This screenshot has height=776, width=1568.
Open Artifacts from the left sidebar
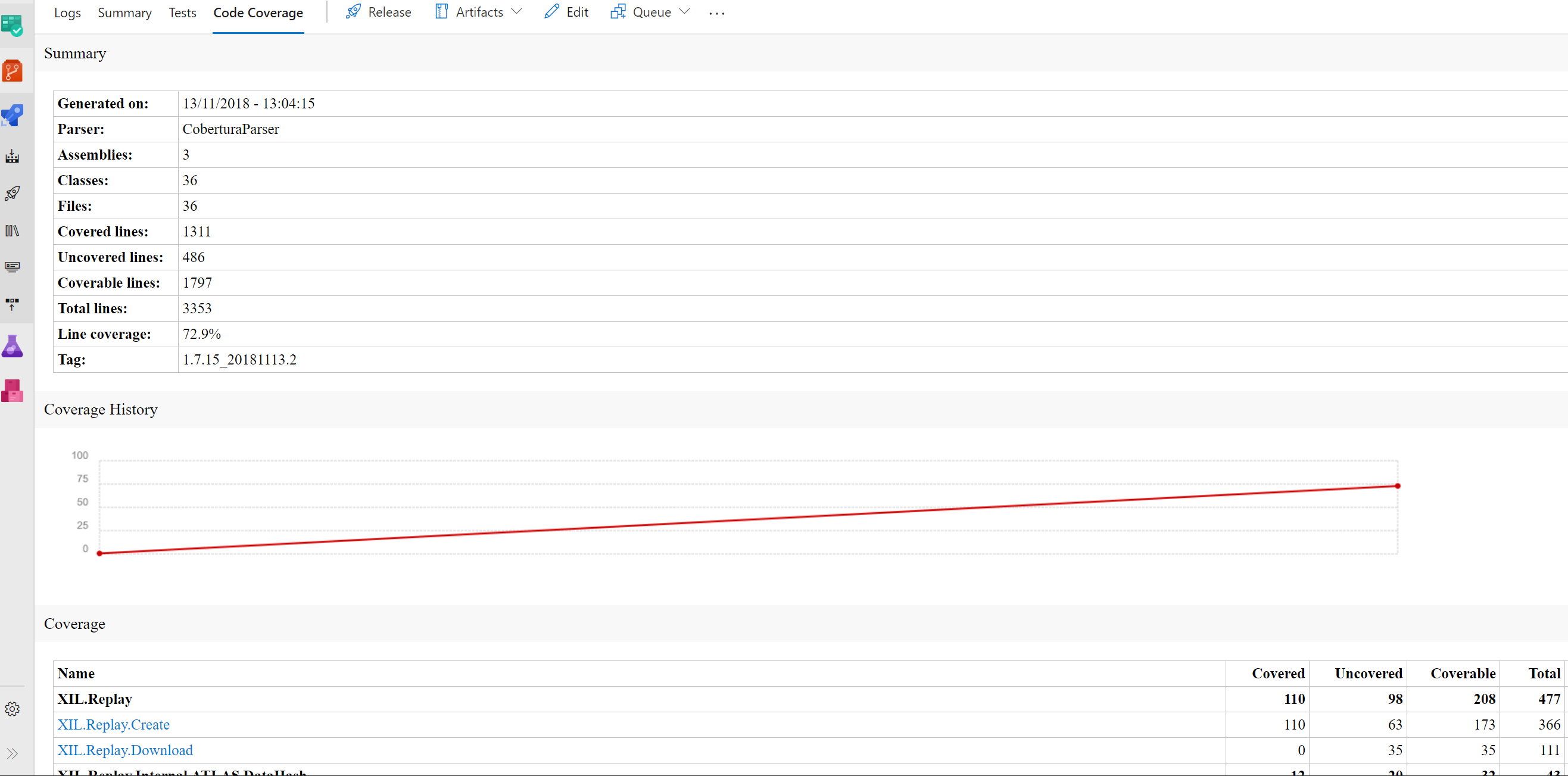[x=13, y=390]
